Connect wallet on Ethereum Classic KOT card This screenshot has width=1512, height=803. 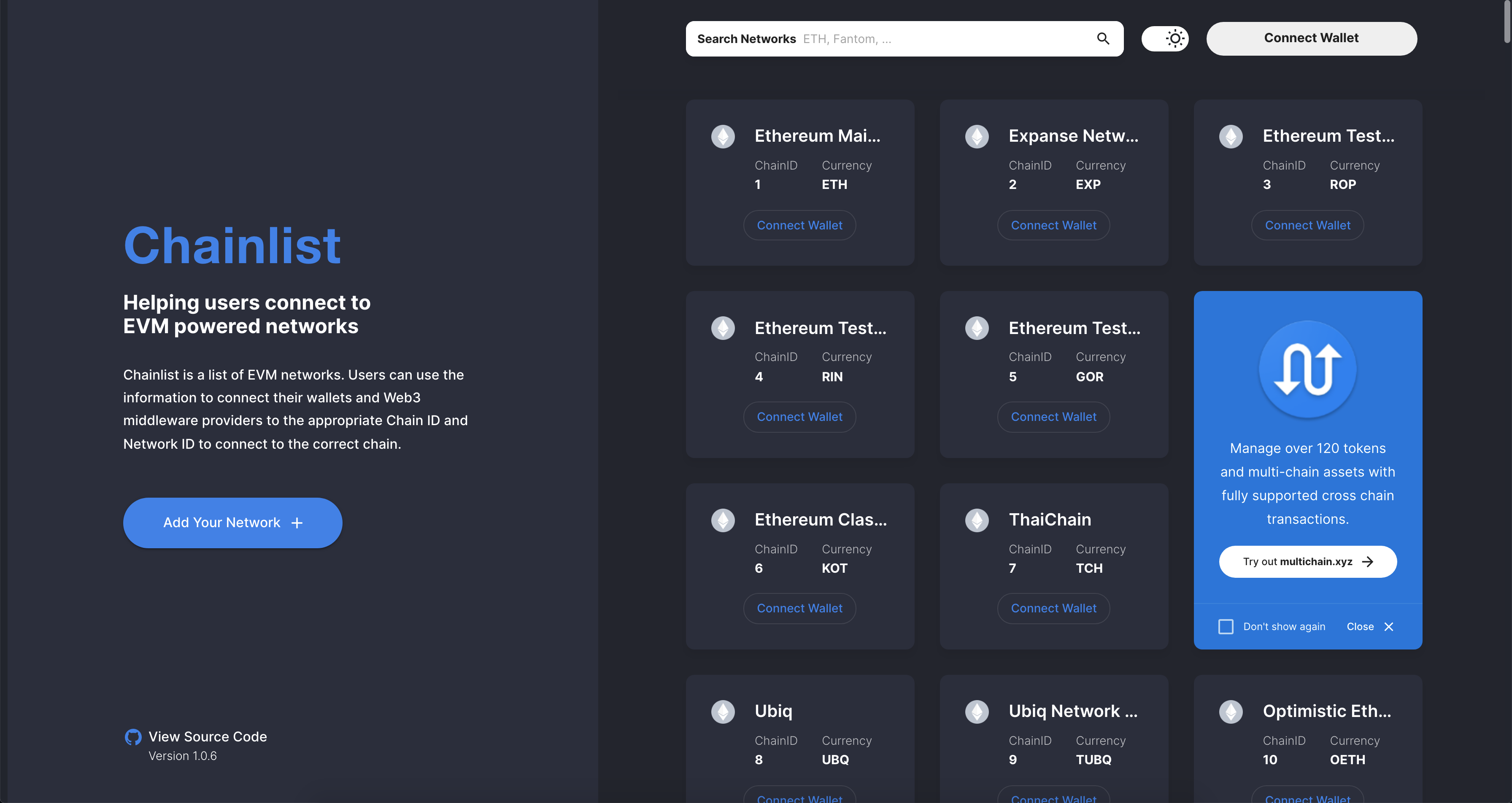pyautogui.click(x=799, y=608)
